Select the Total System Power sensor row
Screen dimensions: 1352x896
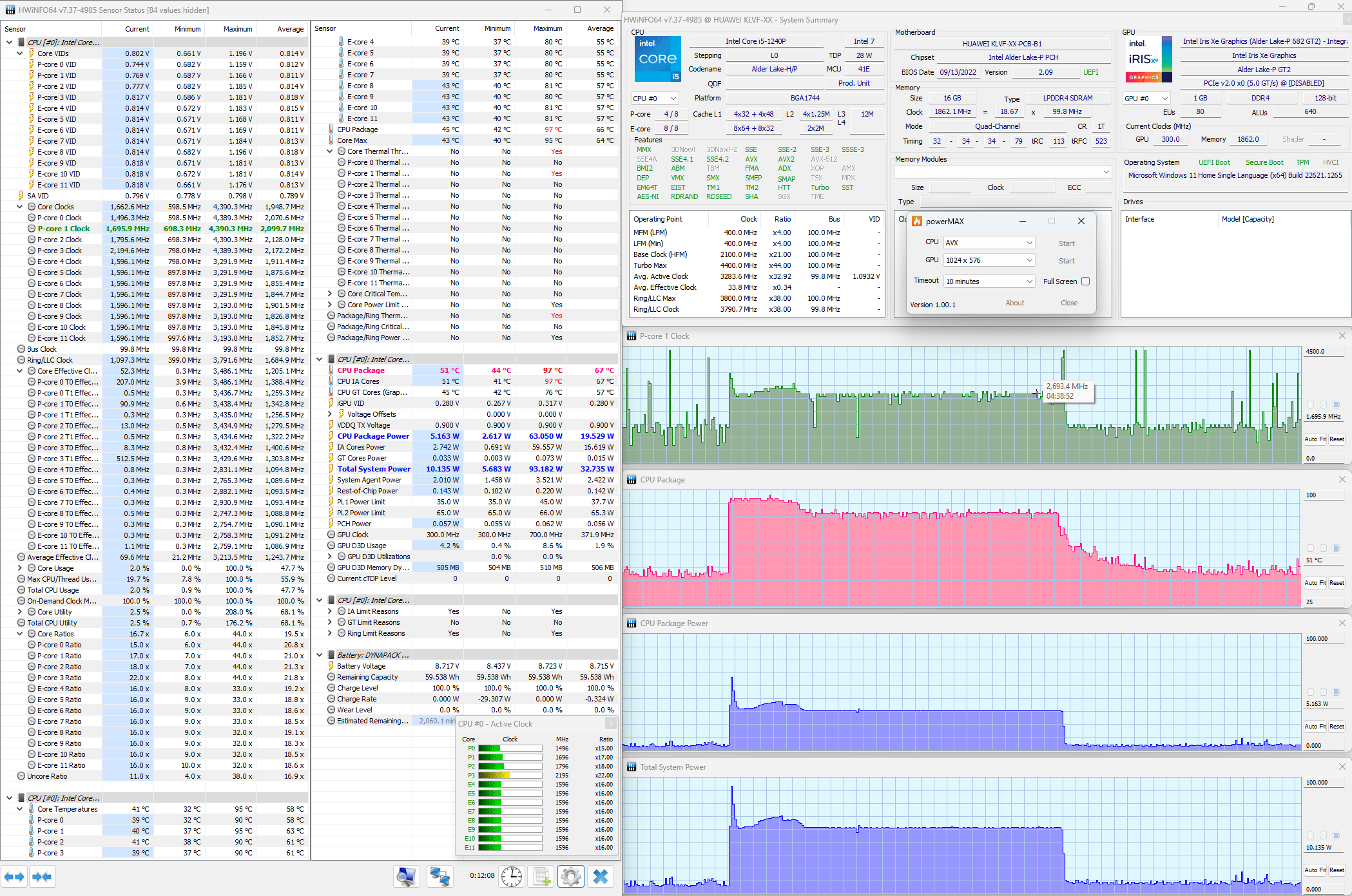465,469
